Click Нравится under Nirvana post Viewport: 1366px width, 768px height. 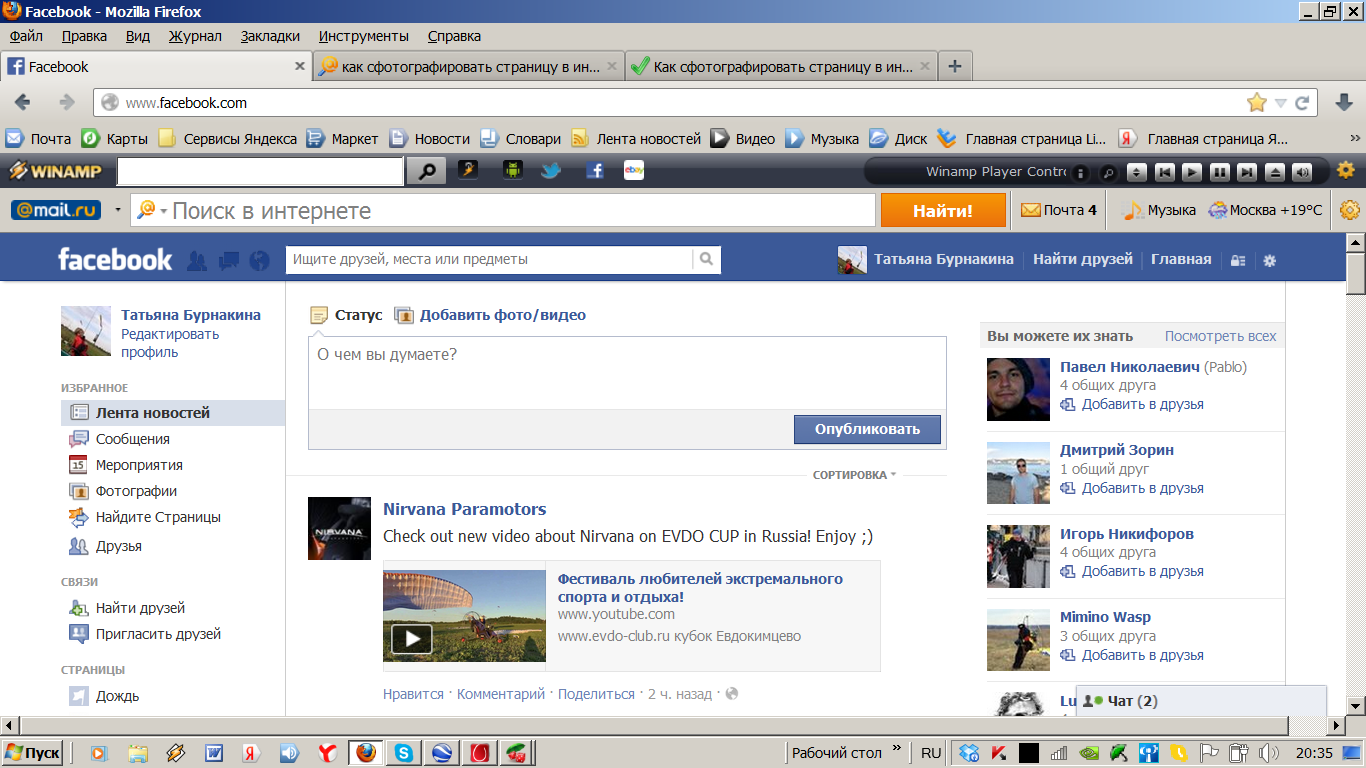coord(413,694)
